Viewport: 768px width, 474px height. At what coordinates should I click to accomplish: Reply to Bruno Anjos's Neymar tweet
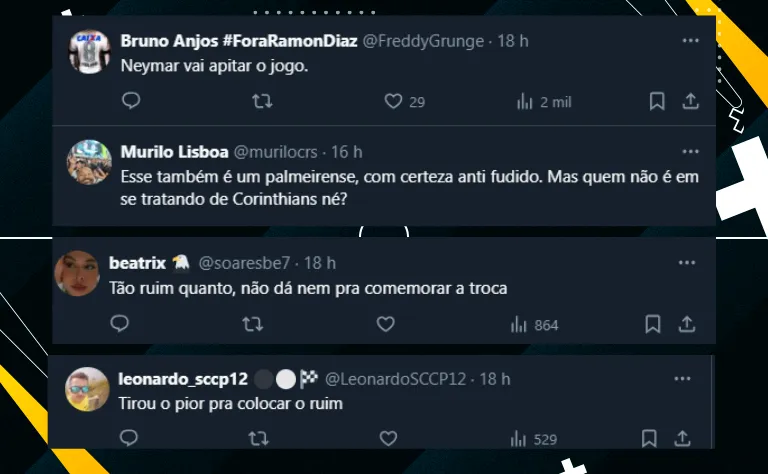coord(131,101)
